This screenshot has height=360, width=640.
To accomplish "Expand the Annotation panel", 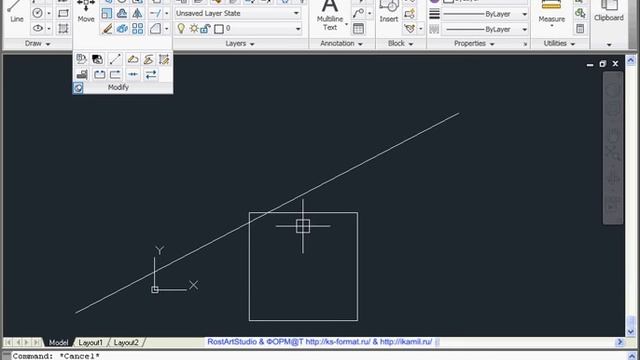I will pos(341,43).
